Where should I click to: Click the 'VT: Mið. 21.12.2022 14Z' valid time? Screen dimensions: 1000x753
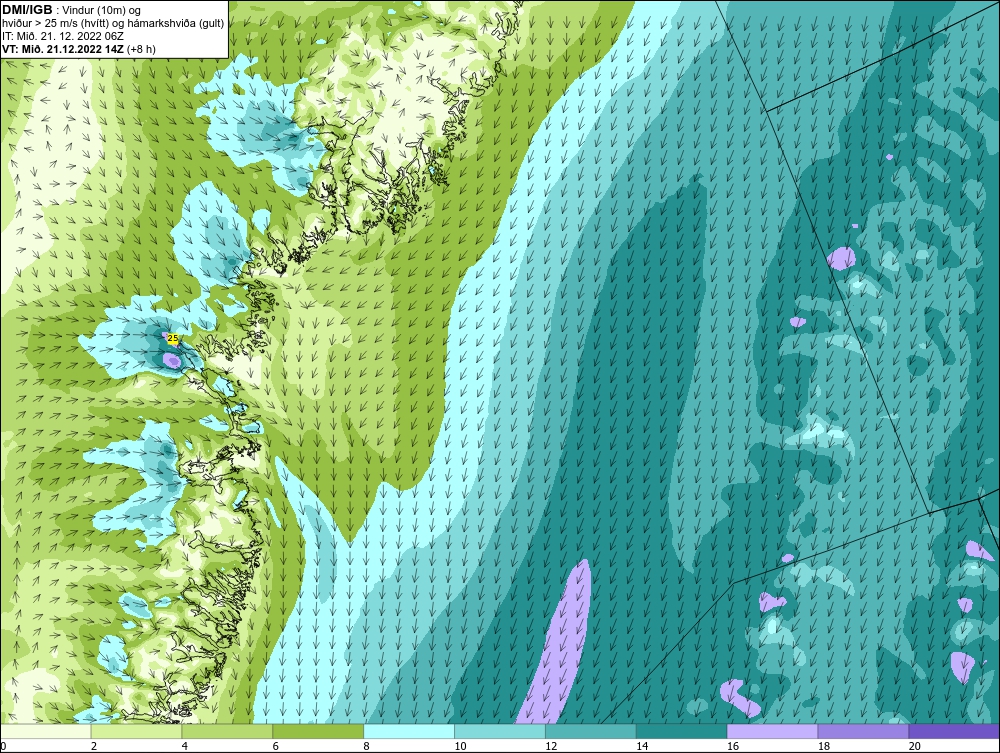tap(63, 49)
